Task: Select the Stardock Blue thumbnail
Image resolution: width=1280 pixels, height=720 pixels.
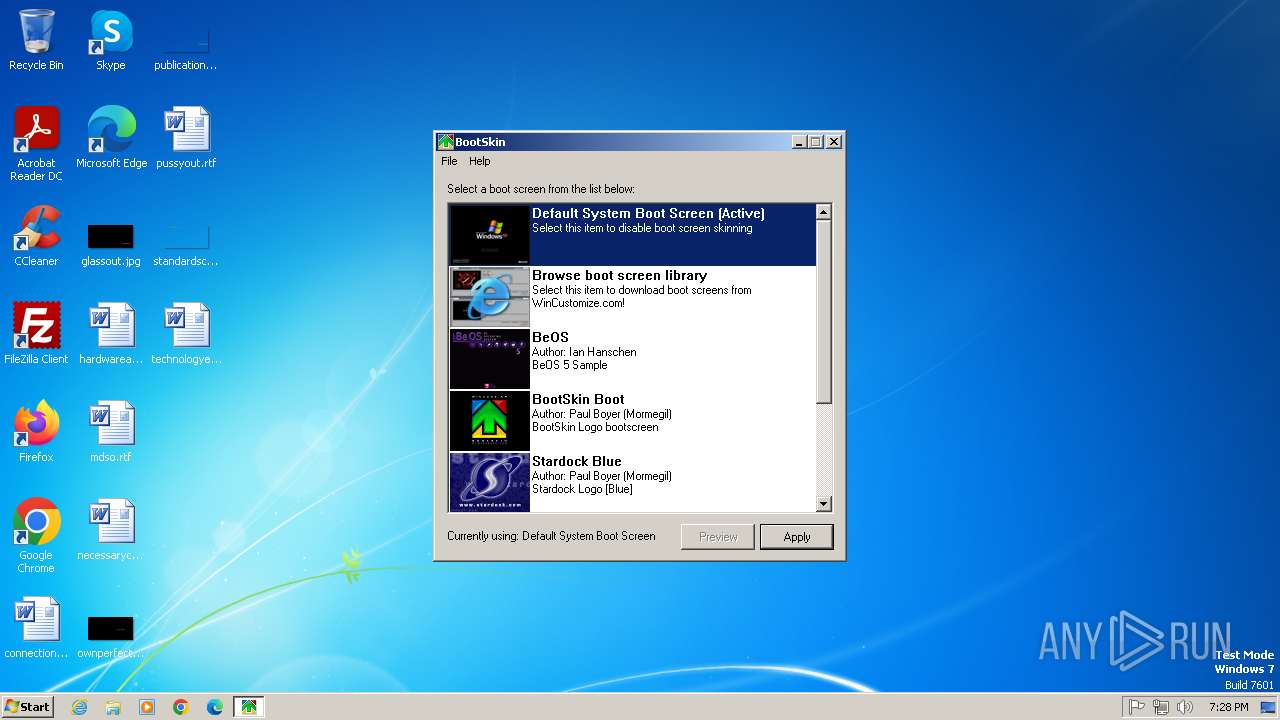Action: pos(490,482)
